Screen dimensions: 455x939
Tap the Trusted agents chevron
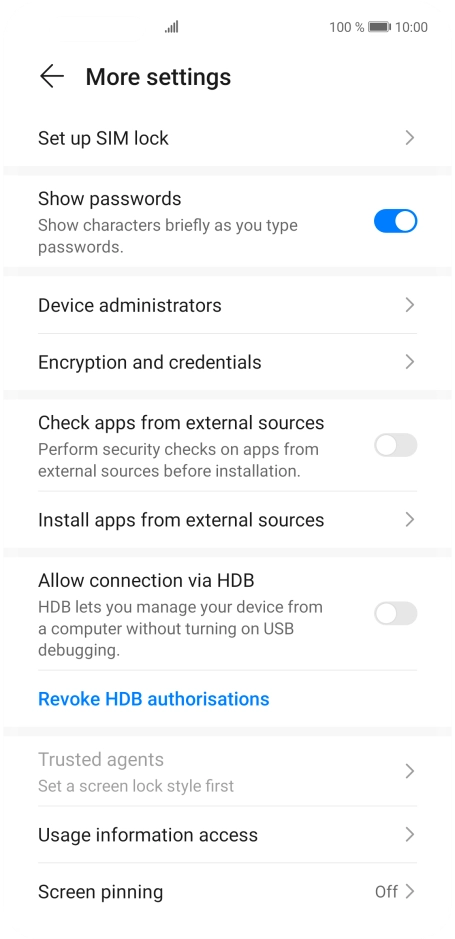point(410,771)
